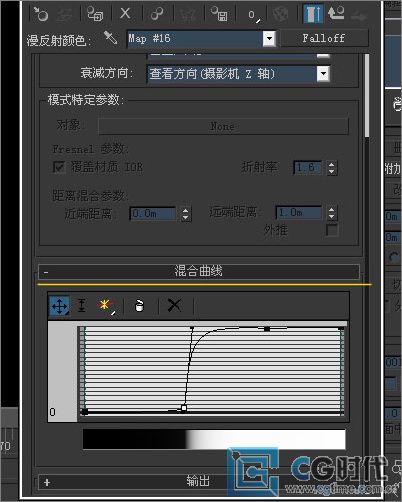Toggle the 外推 checkbox

pyautogui.click(x=332, y=230)
